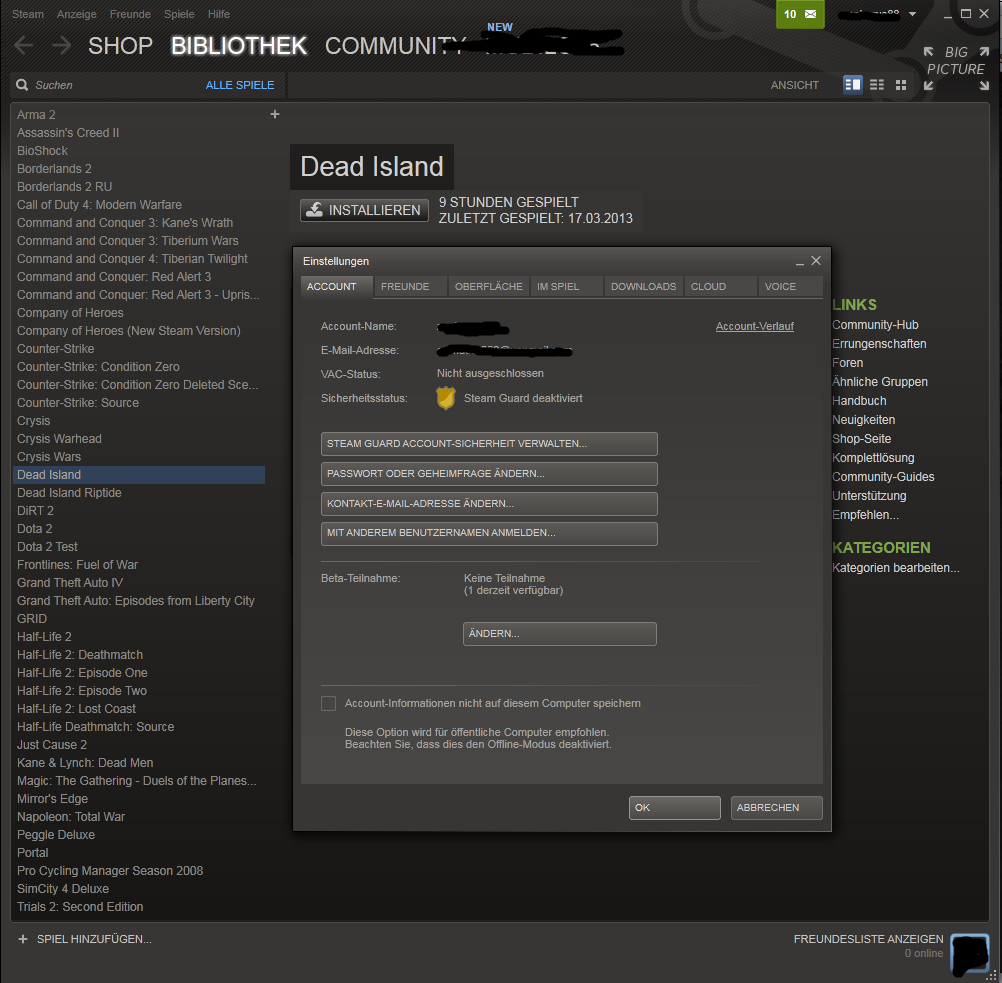Click ABBRECHEN to cancel settings
The height and width of the screenshot is (983, 1002).
776,808
